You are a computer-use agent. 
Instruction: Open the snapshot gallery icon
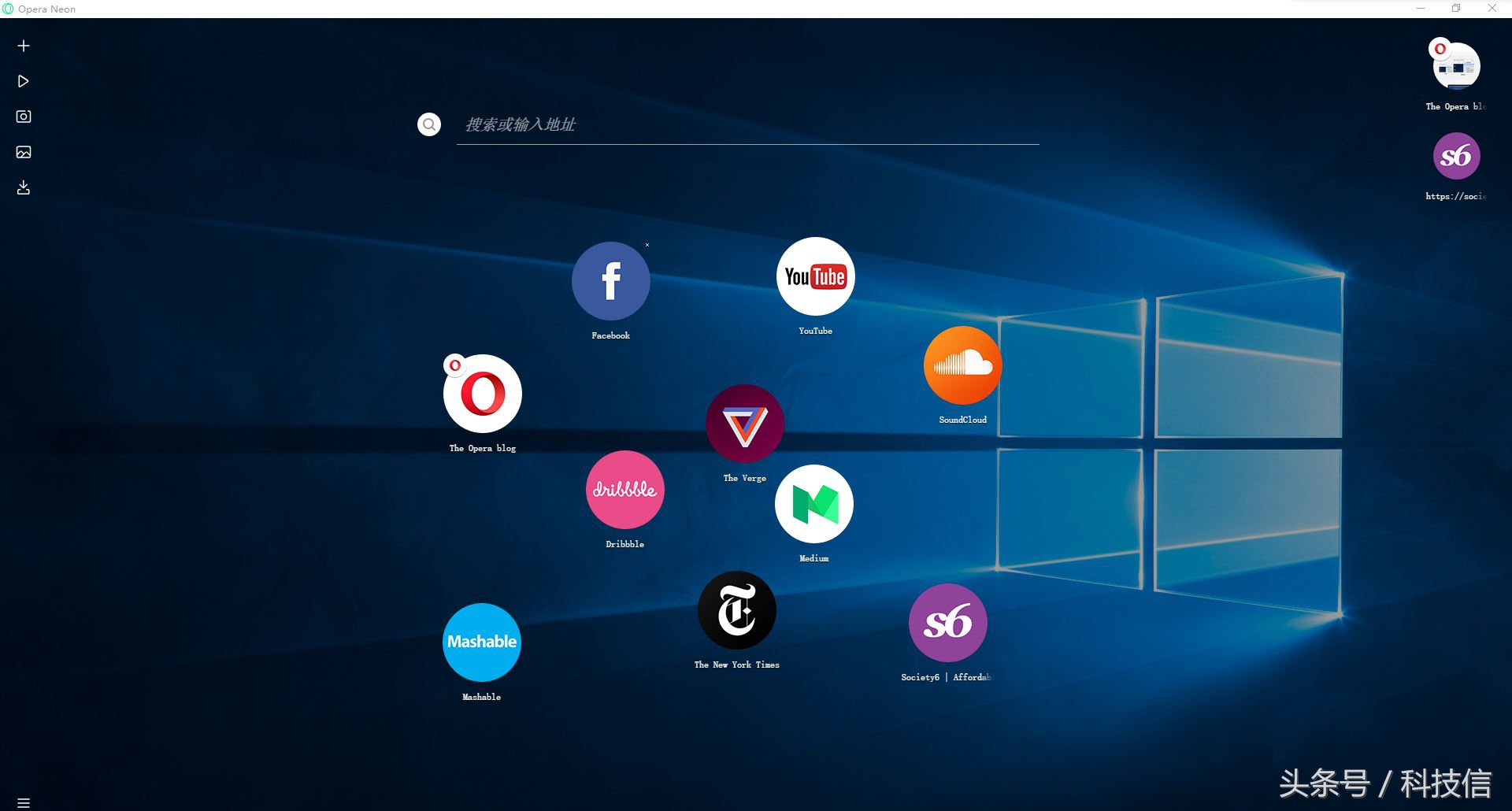coord(24,152)
